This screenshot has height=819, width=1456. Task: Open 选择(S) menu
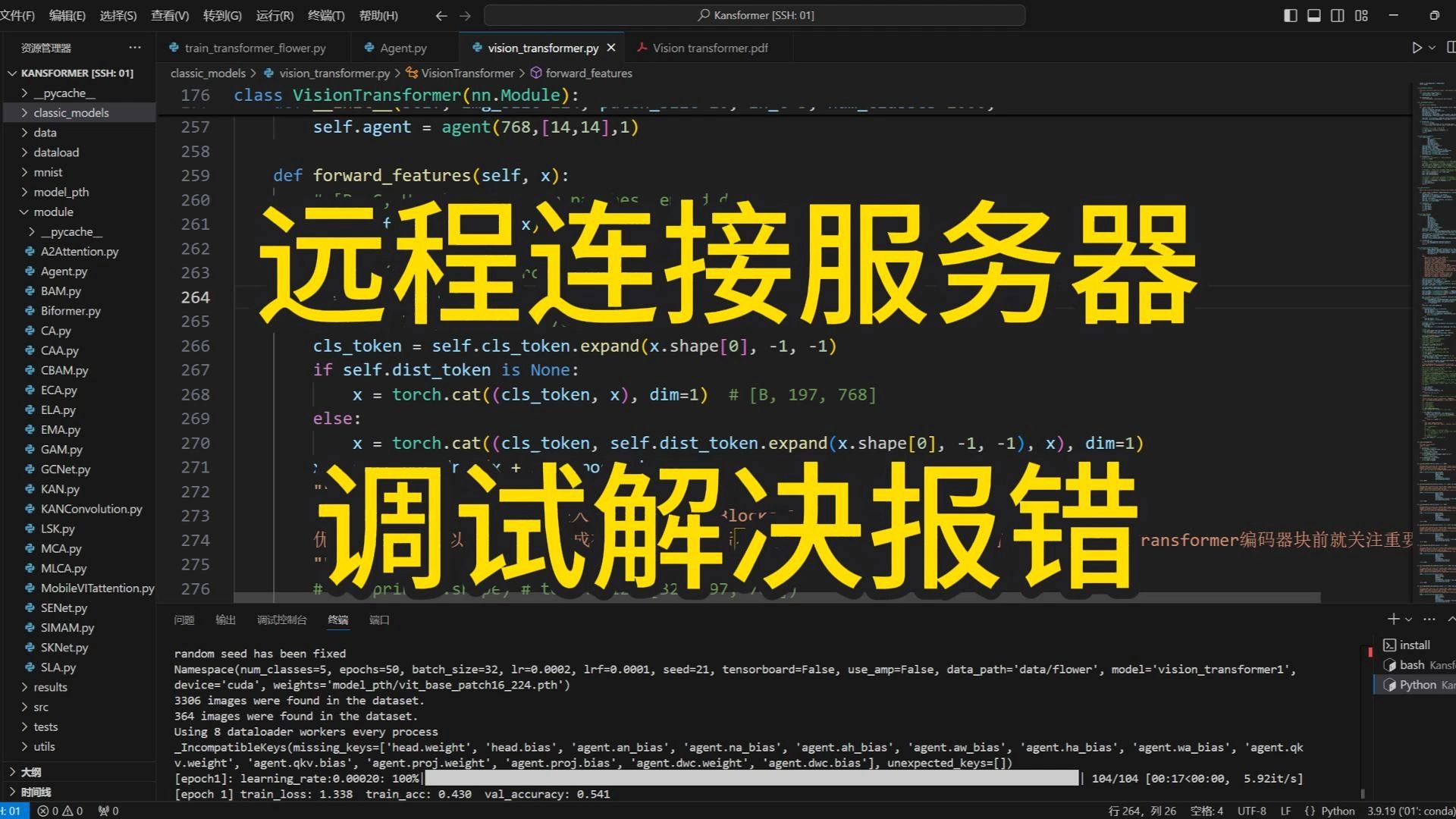point(118,15)
